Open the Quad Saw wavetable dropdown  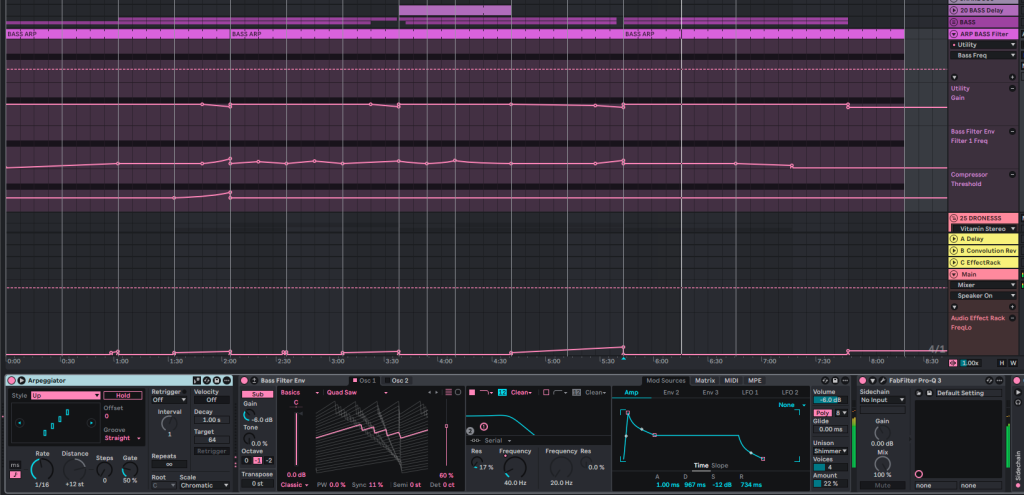(x=356, y=392)
